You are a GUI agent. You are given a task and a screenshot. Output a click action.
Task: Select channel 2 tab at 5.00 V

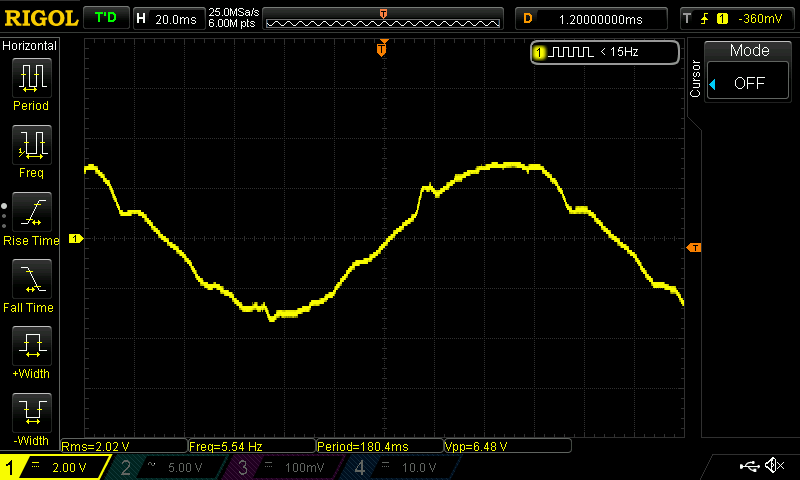pos(166,467)
